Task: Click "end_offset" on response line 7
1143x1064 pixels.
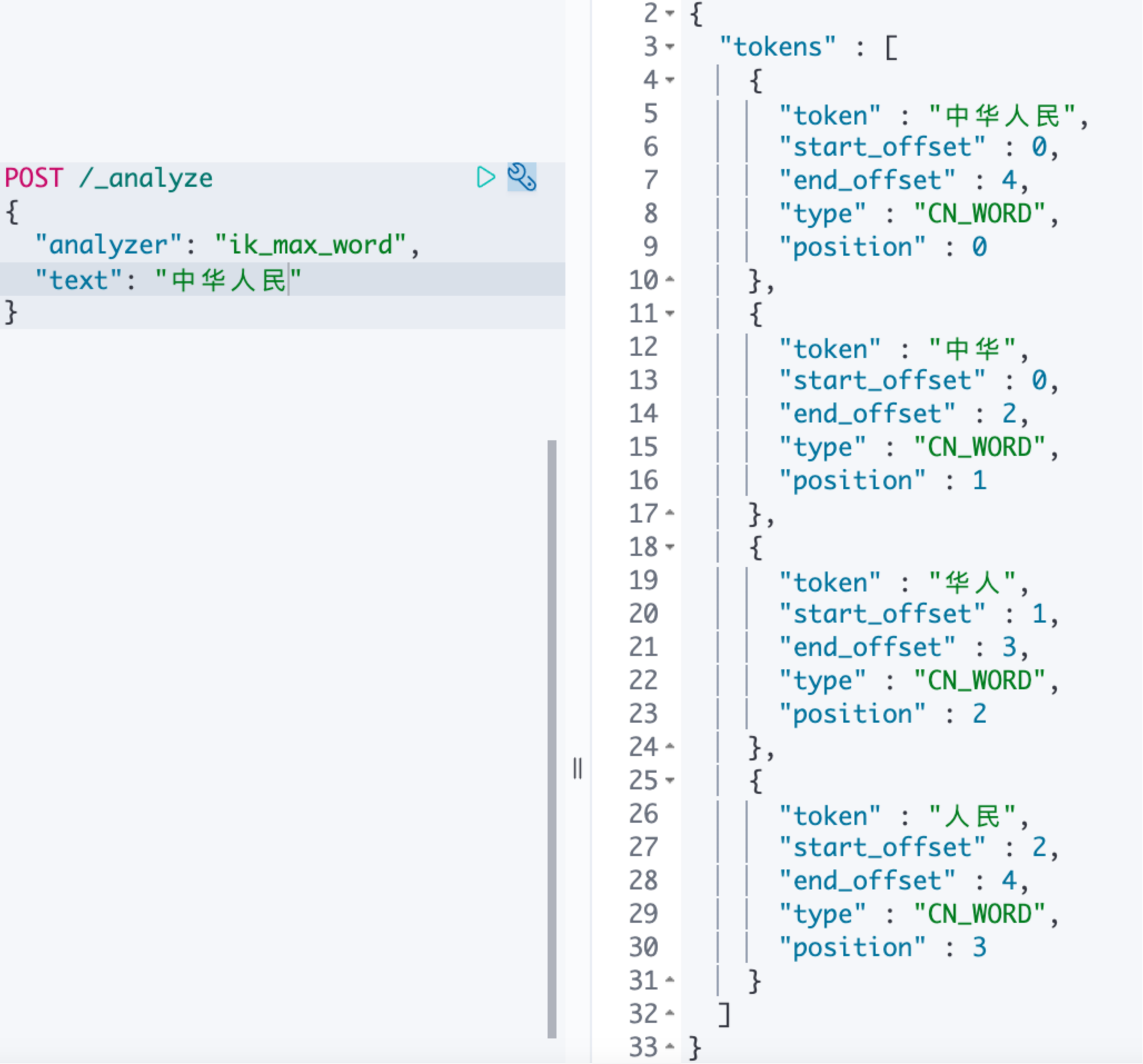Action: (867, 180)
